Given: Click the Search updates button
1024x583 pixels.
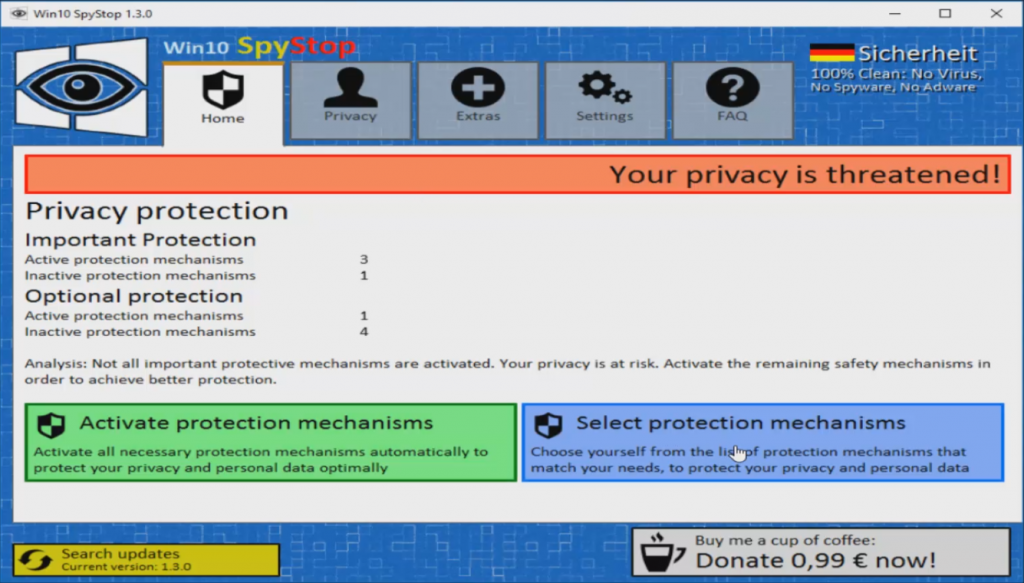Looking at the screenshot, I should [146, 559].
